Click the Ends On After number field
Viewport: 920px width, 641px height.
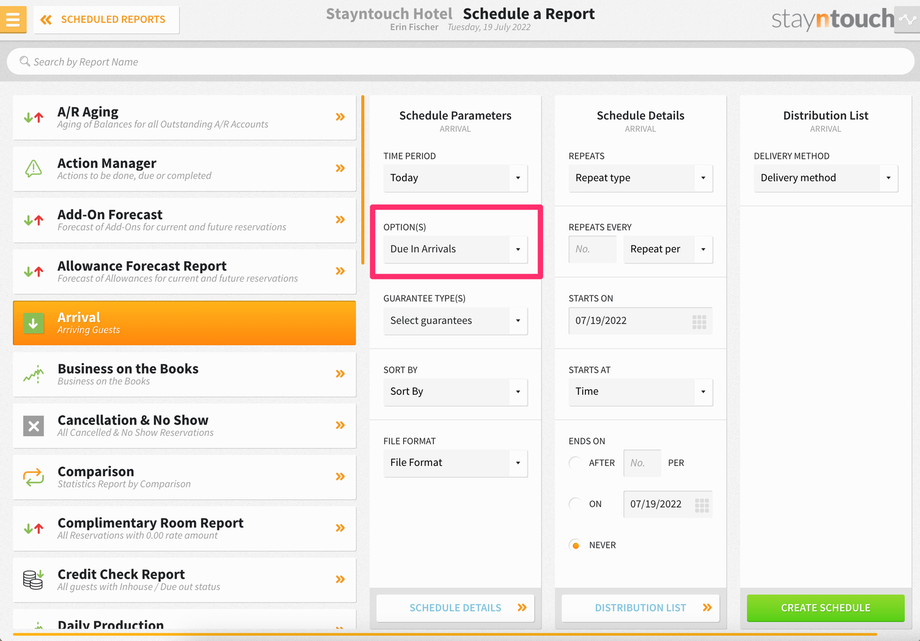[x=642, y=463]
